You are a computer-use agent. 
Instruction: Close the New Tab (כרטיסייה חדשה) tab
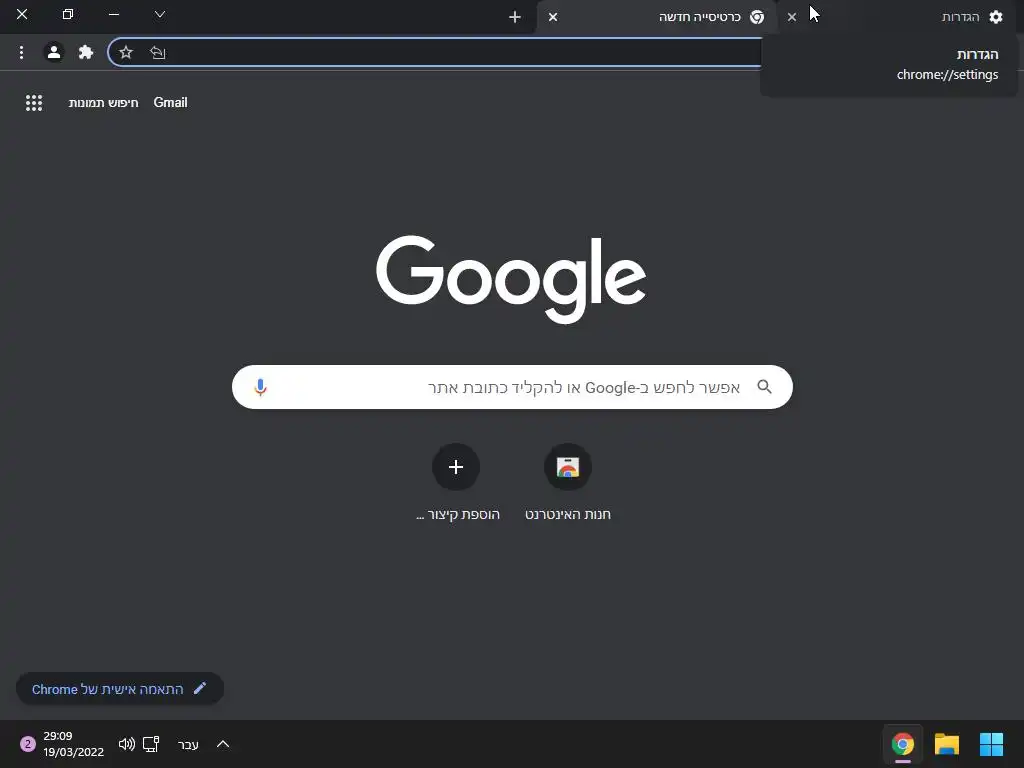point(553,17)
